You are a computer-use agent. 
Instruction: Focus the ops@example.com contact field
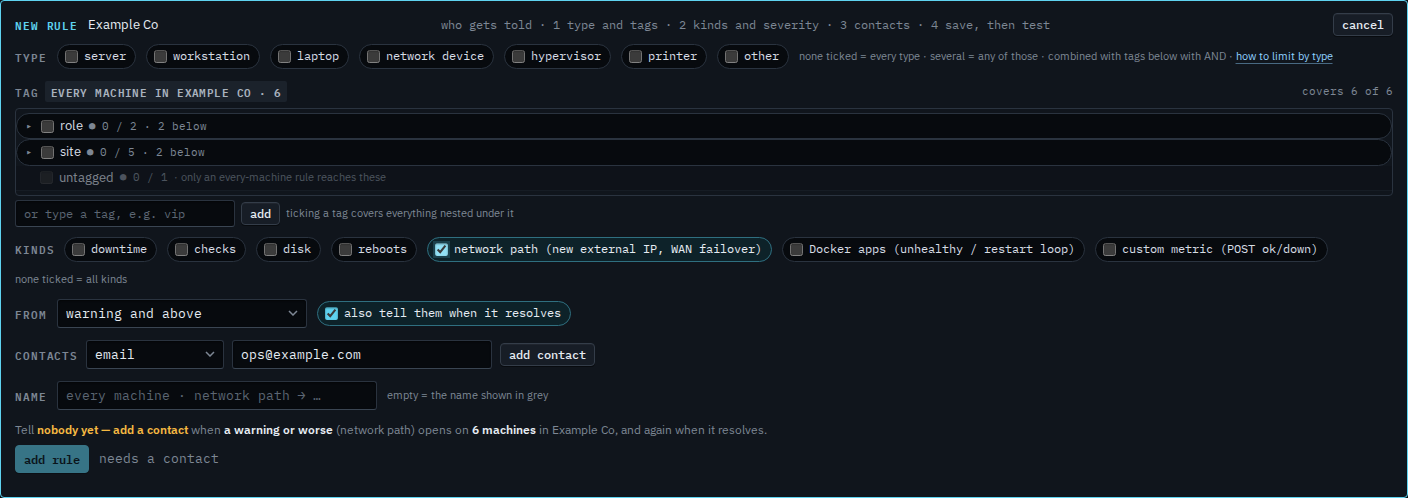pos(362,355)
